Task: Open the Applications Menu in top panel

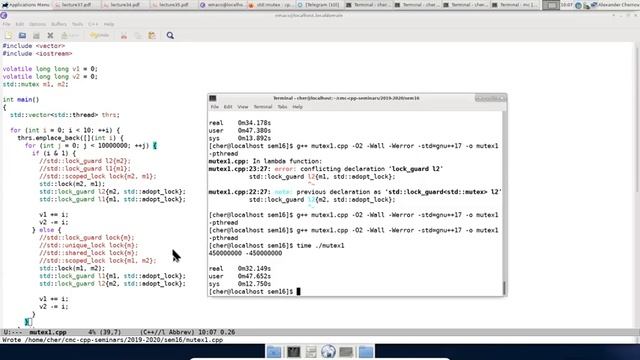Action: [x=26, y=5]
